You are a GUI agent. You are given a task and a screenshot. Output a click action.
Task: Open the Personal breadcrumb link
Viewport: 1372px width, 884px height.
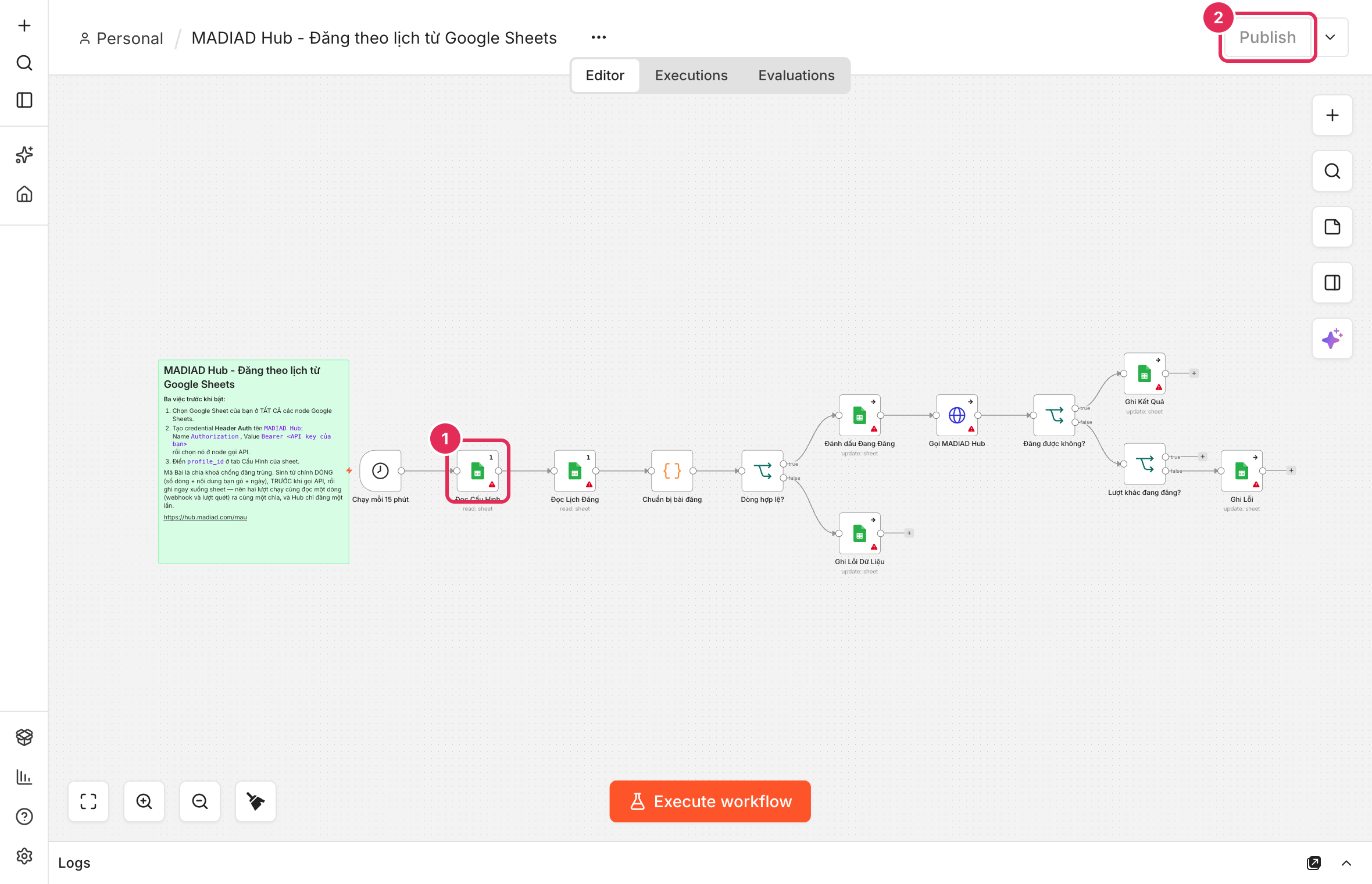tap(121, 38)
